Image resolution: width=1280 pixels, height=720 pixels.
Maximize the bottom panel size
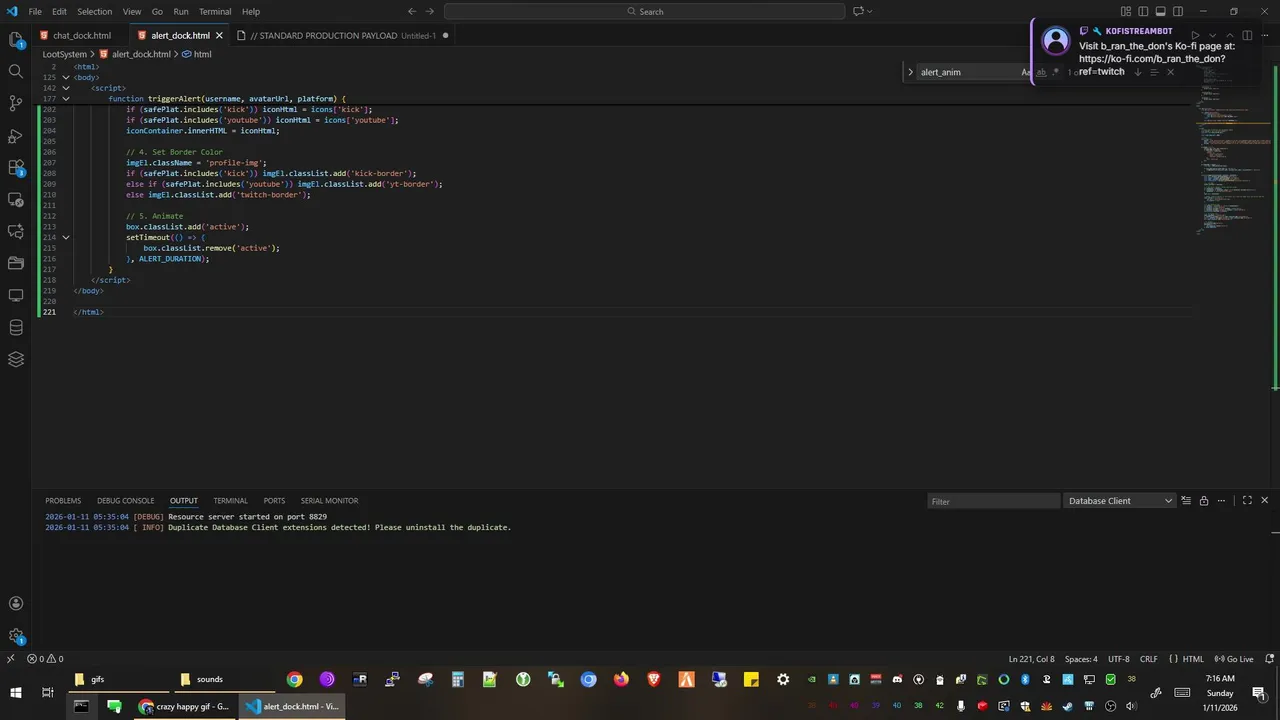(1247, 500)
